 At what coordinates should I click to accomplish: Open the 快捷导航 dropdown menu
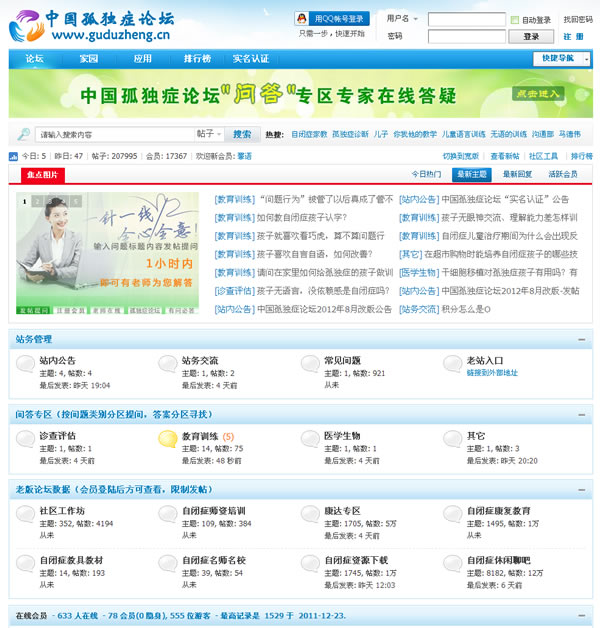click(562, 59)
